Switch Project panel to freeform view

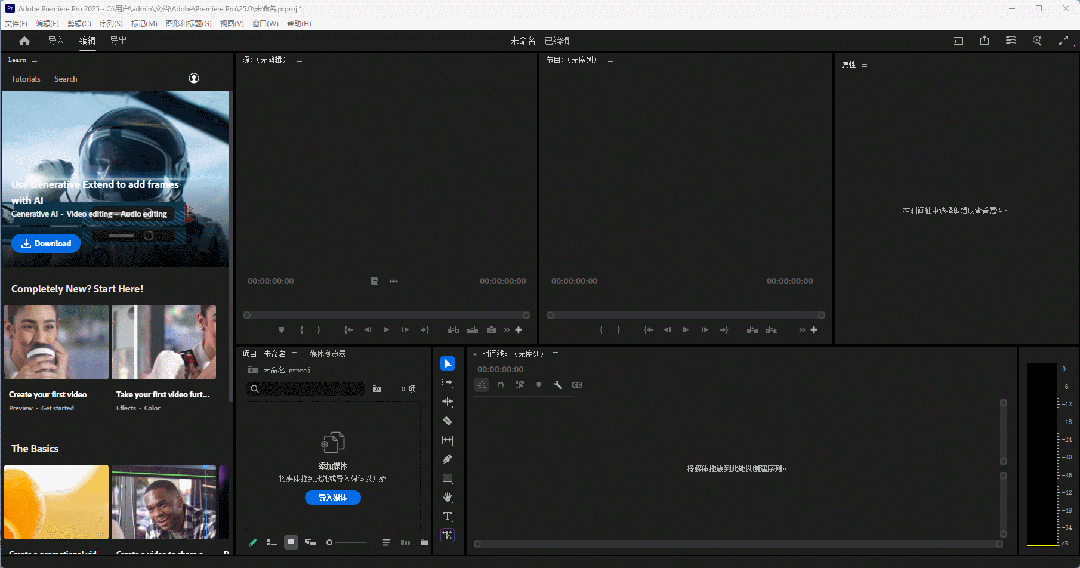click(x=311, y=543)
